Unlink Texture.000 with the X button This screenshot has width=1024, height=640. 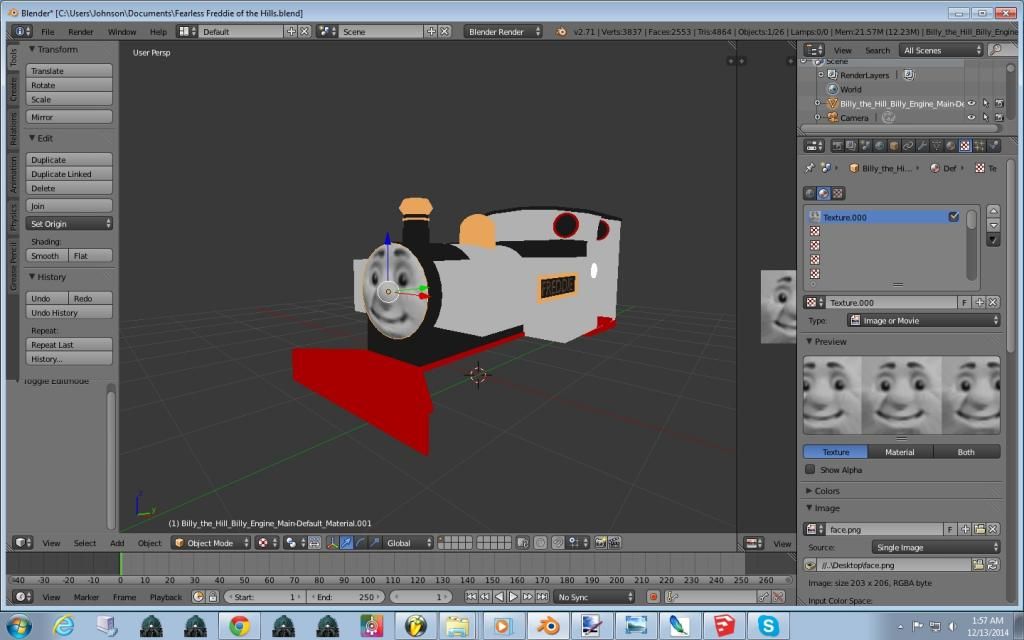coord(993,302)
